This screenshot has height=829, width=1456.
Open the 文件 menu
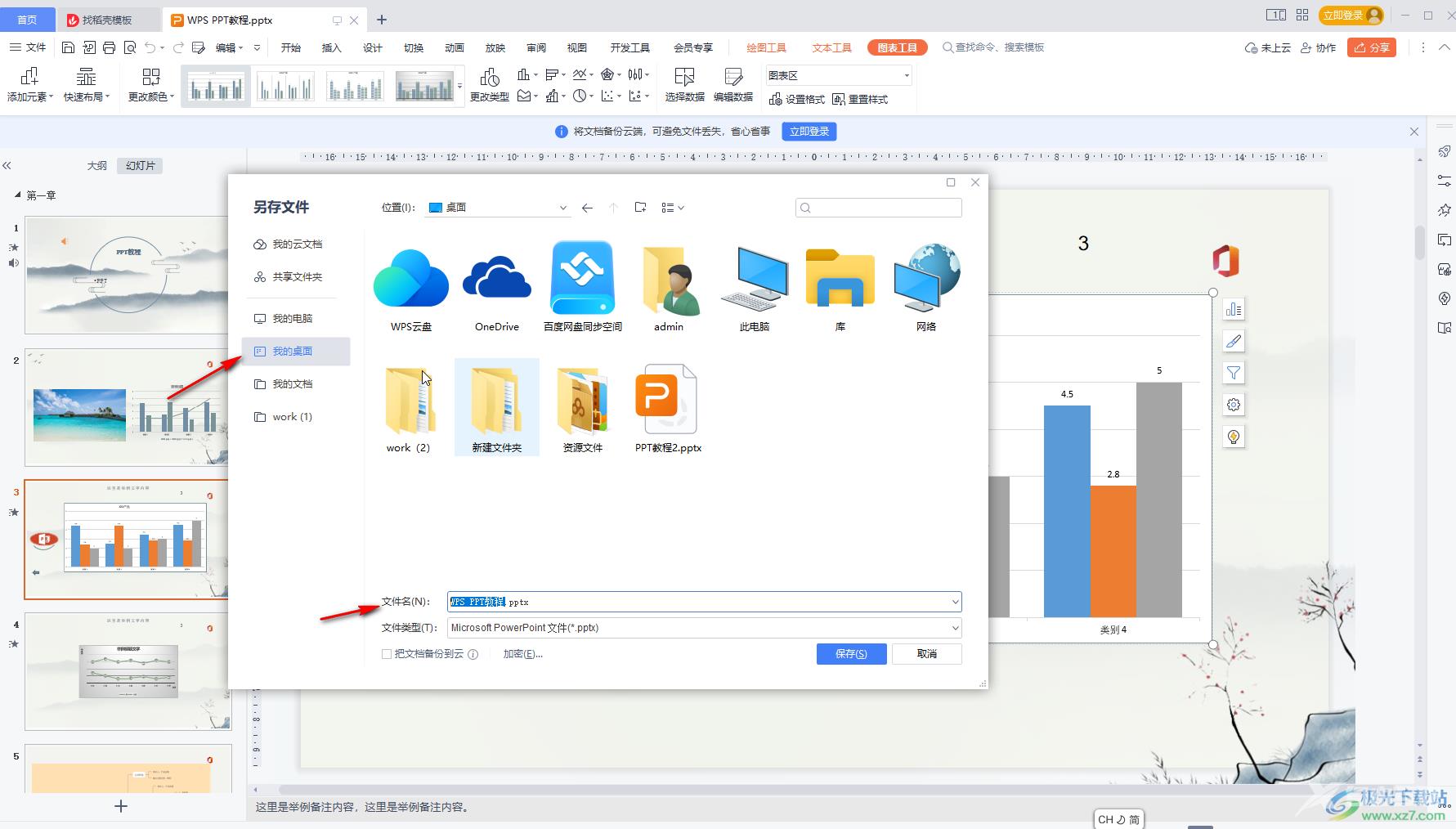tap(28, 47)
